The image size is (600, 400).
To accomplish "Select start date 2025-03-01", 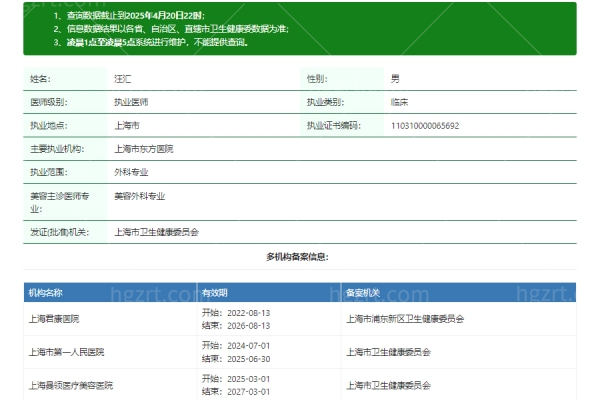I will (x=249, y=379).
